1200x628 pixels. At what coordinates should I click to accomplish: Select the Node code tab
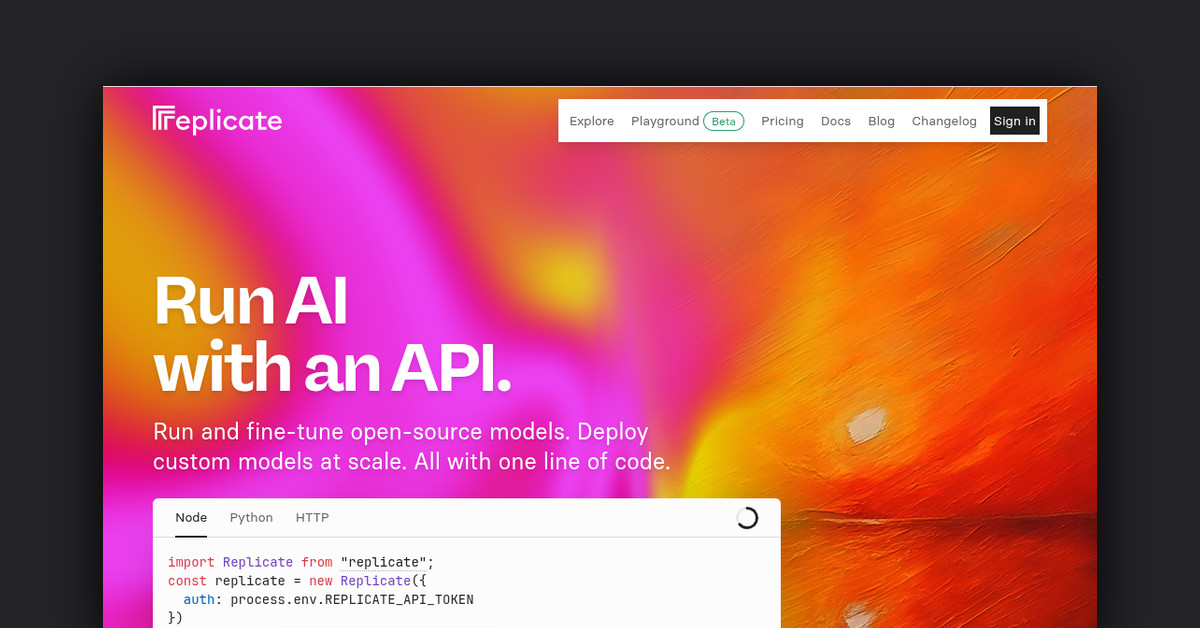(x=191, y=517)
